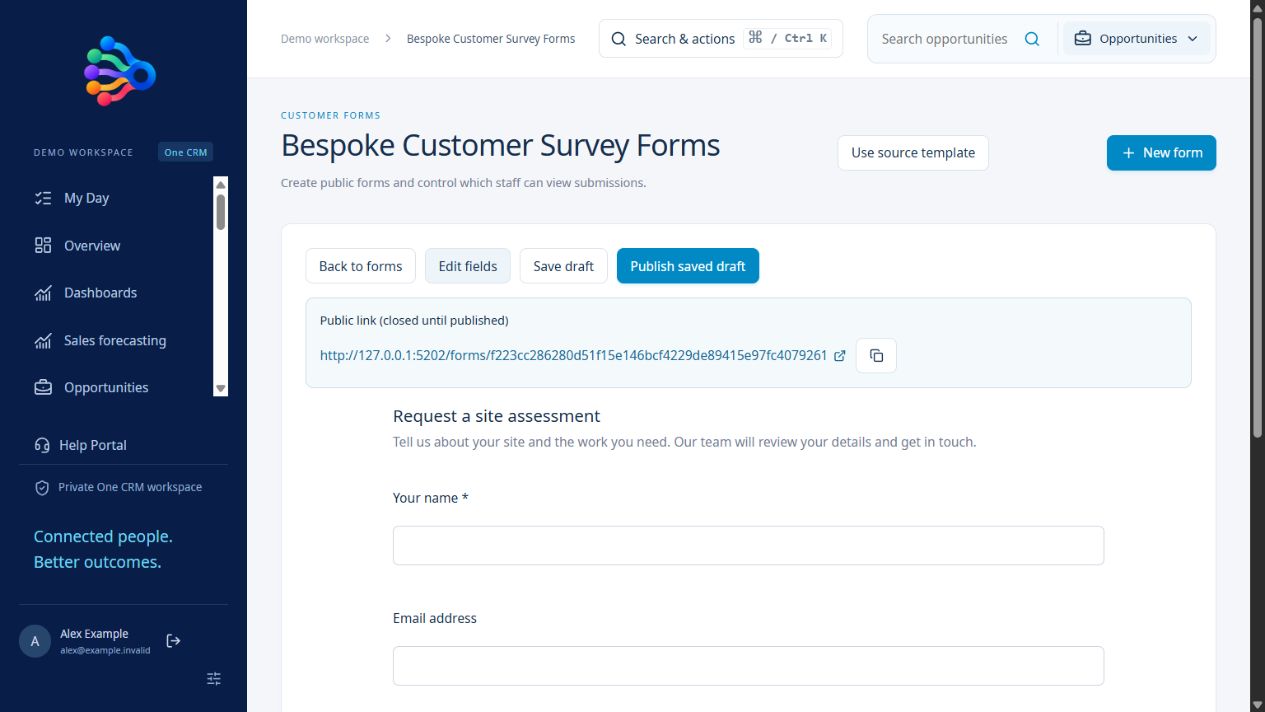Click the Opportunities briefcase icon in sidebar

click(43, 387)
